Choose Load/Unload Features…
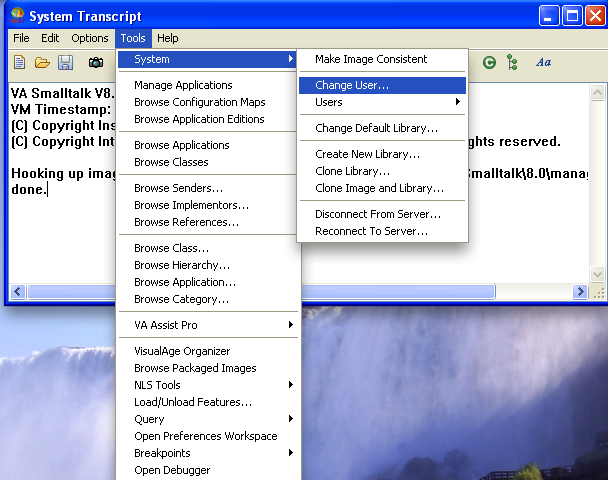The image size is (608, 480). pyautogui.click(x=208, y=402)
